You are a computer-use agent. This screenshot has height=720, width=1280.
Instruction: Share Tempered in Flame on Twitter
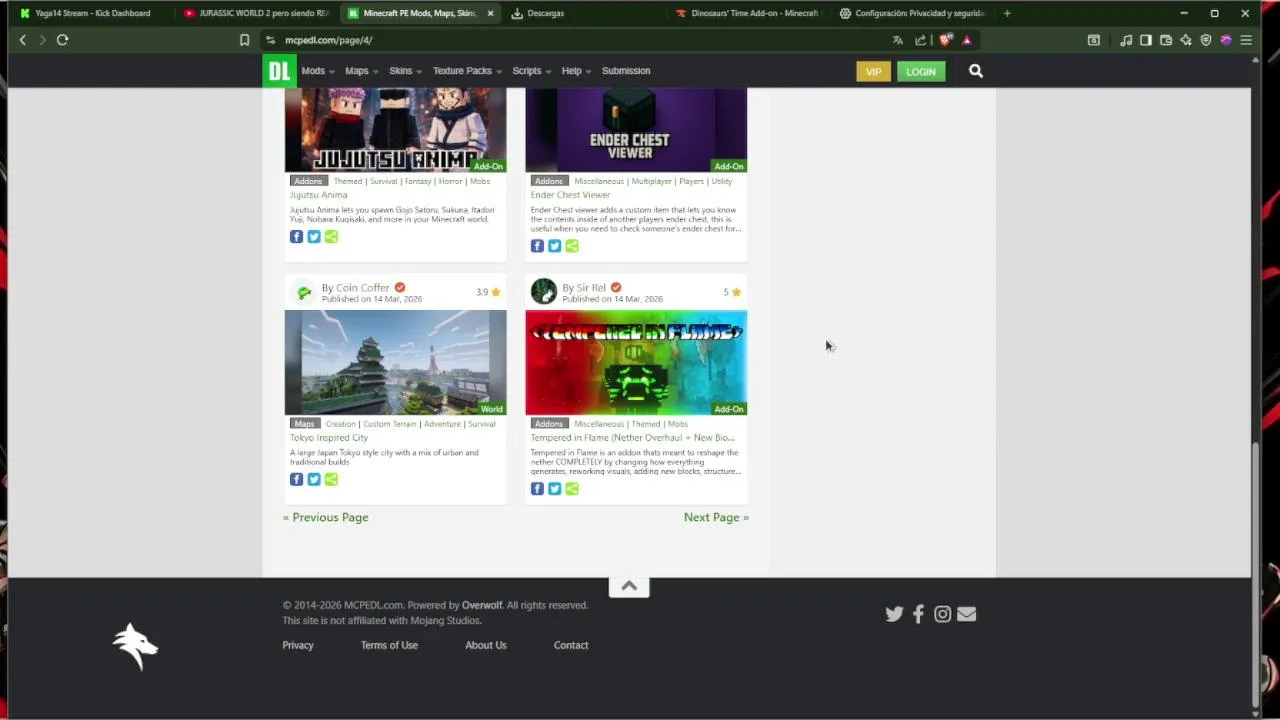pos(555,489)
